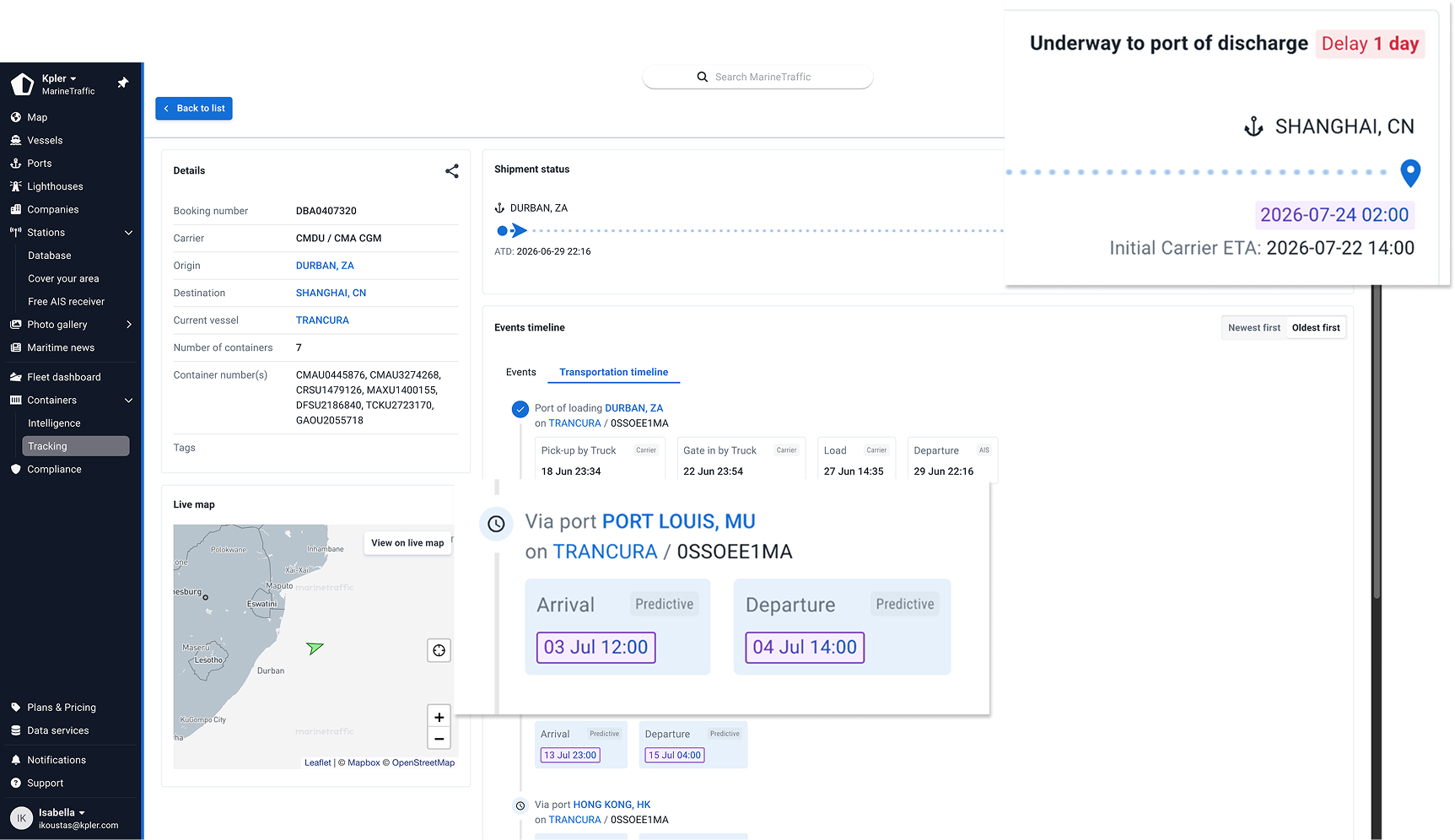Go to Ports in sidebar
The width and height of the screenshot is (1455, 840).
39,164
